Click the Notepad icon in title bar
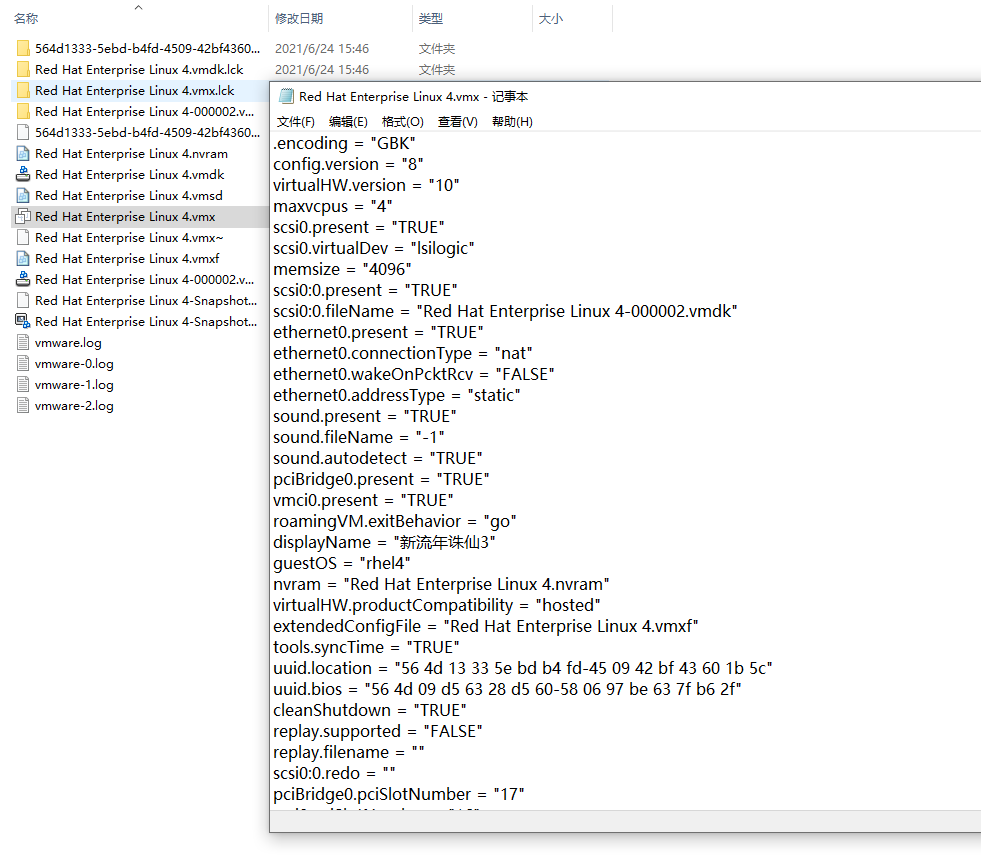The width and height of the screenshot is (981, 863). 286,97
